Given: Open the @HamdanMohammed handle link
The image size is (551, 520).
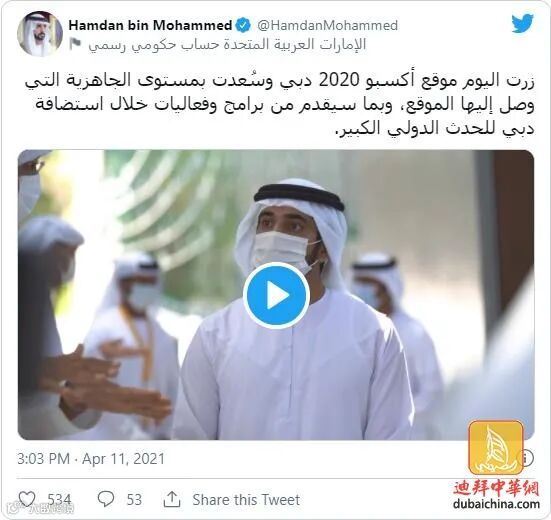Looking at the screenshot, I should pyautogui.click(x=328, y=25).
